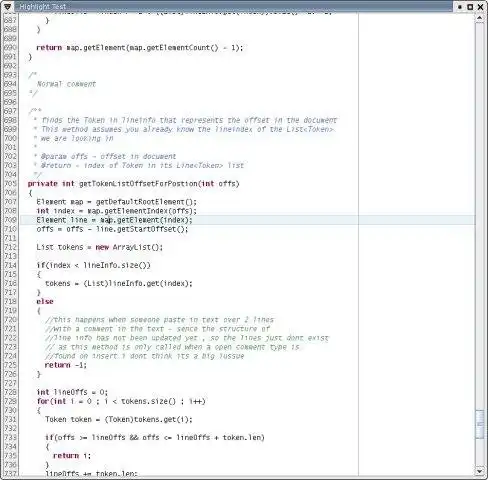Click highlighted line 'Element line = map.getElement(index);'
Screen dimensions: 488x480
pyautogui.click(x=114, y=220)
